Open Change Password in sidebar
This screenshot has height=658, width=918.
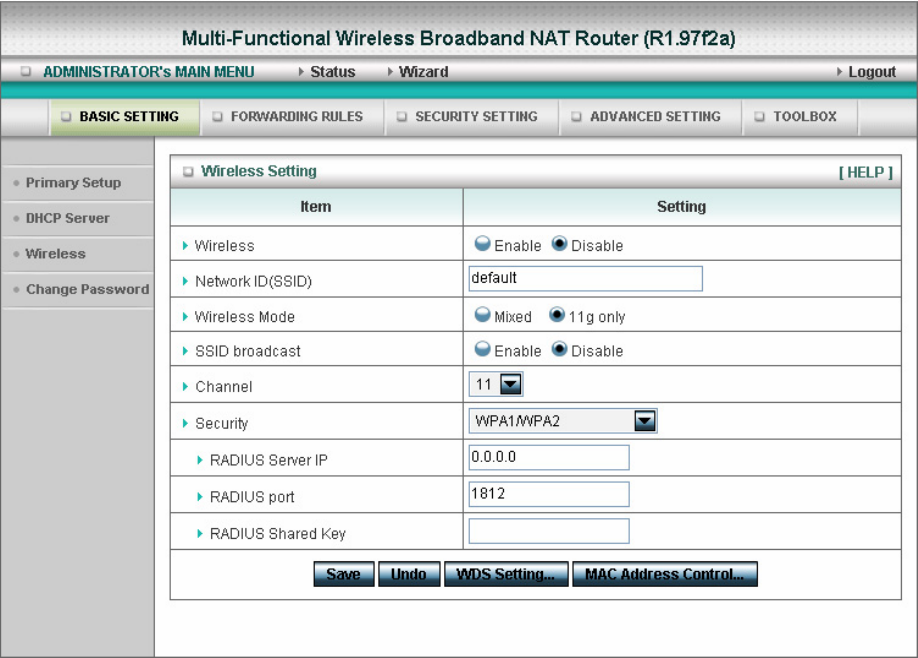tap(87, 289)
